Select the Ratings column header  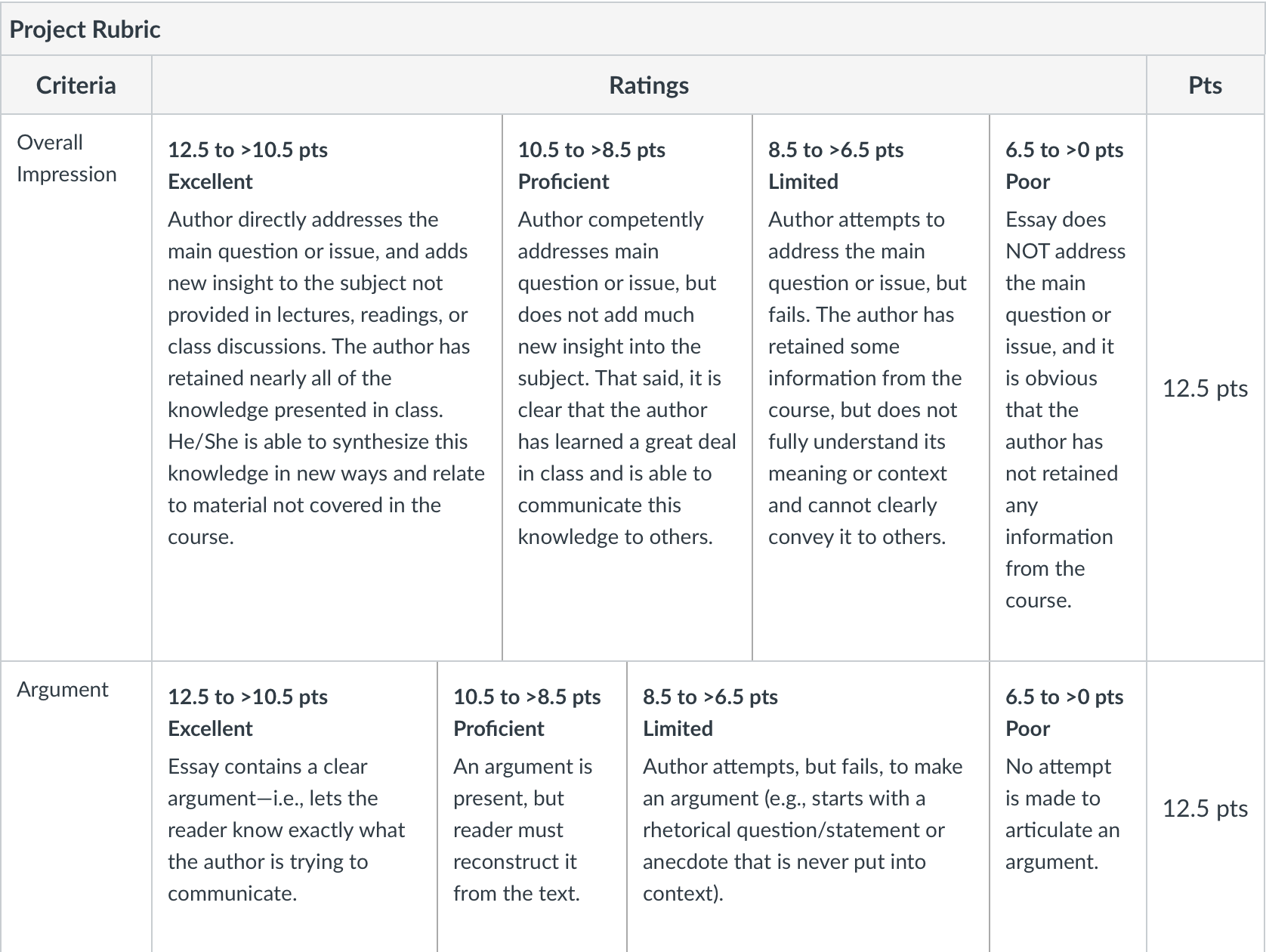pyautogui.click(x=649, y=85)
